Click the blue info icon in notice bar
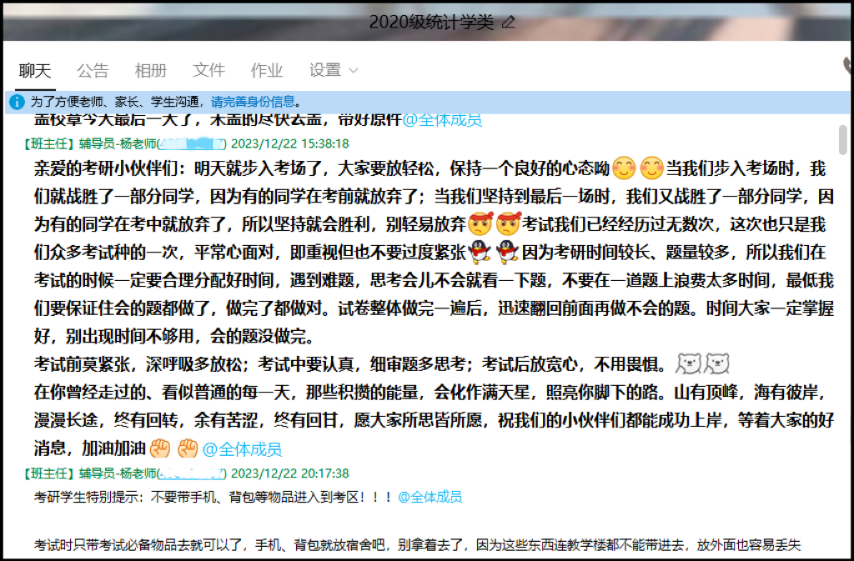Image resolution: width=854 pixels, height=561 pixels. (x=16, y=101)
